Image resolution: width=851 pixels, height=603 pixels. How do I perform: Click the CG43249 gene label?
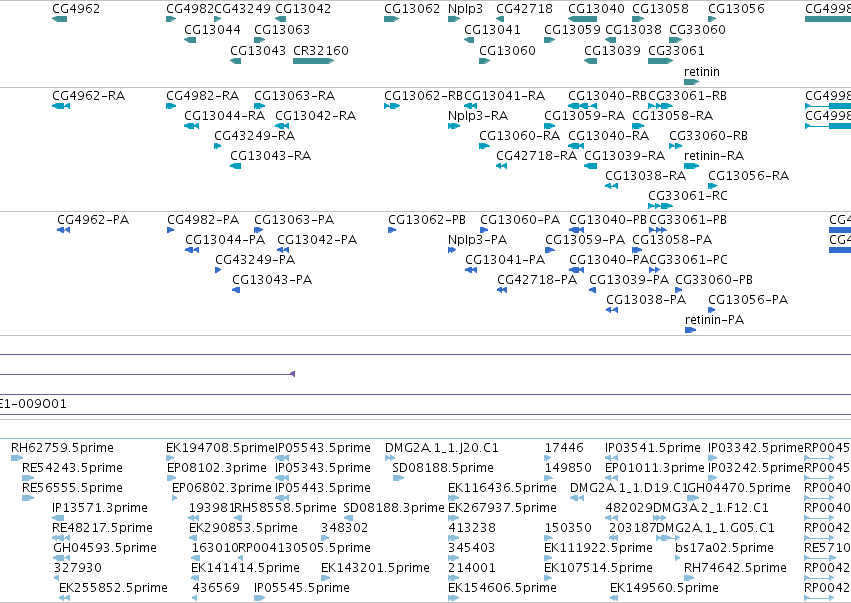pyautogui.click(x=242, y=9)
